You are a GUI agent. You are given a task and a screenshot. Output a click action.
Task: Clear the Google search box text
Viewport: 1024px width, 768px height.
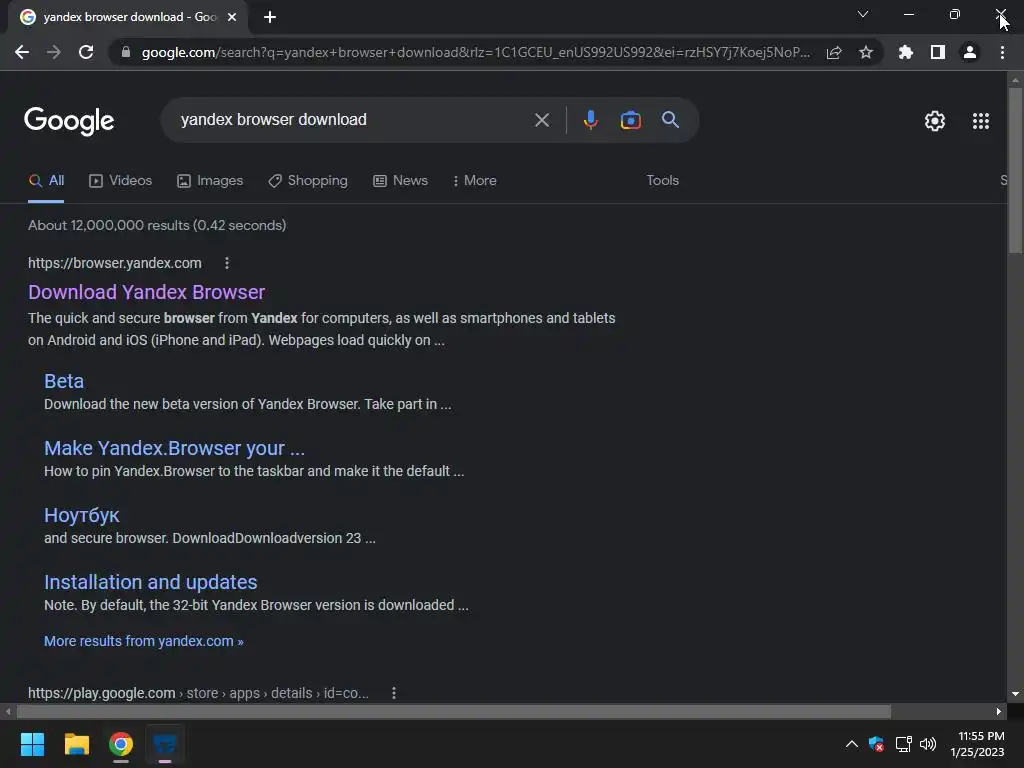coord(541,120)
